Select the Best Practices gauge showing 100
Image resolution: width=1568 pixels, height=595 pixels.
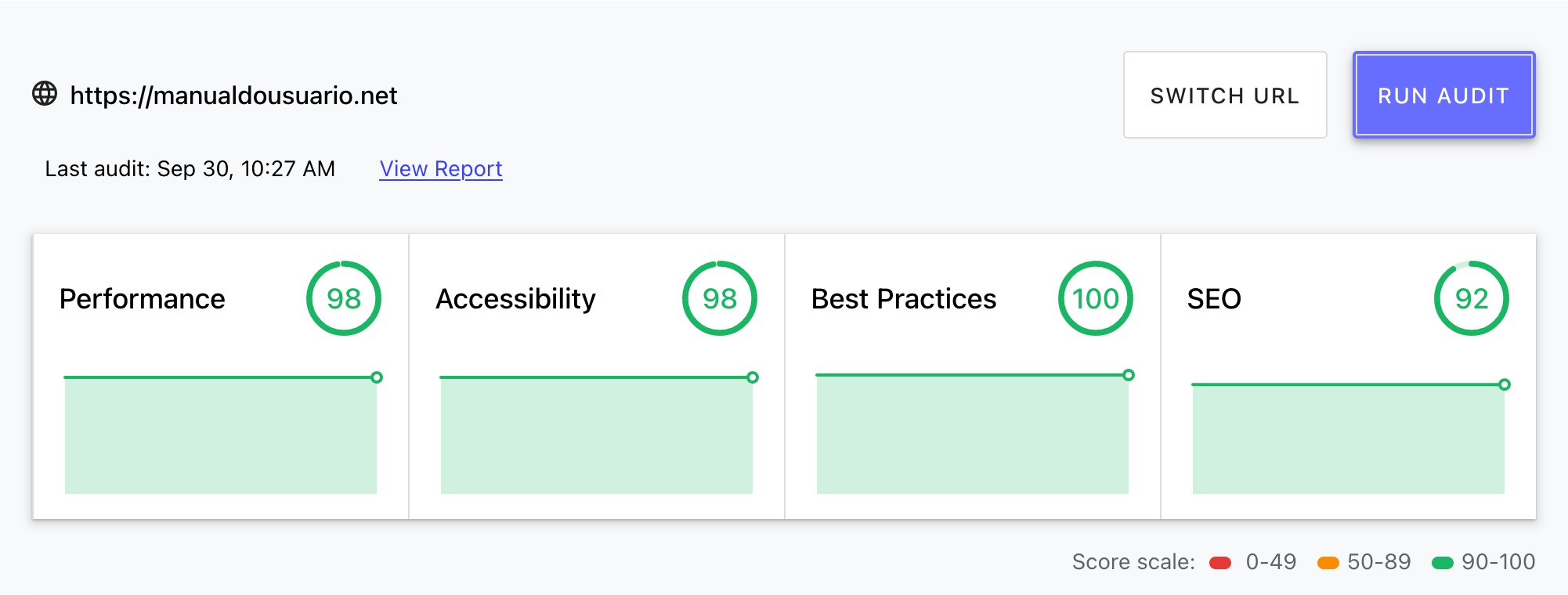click(1096, 298)
